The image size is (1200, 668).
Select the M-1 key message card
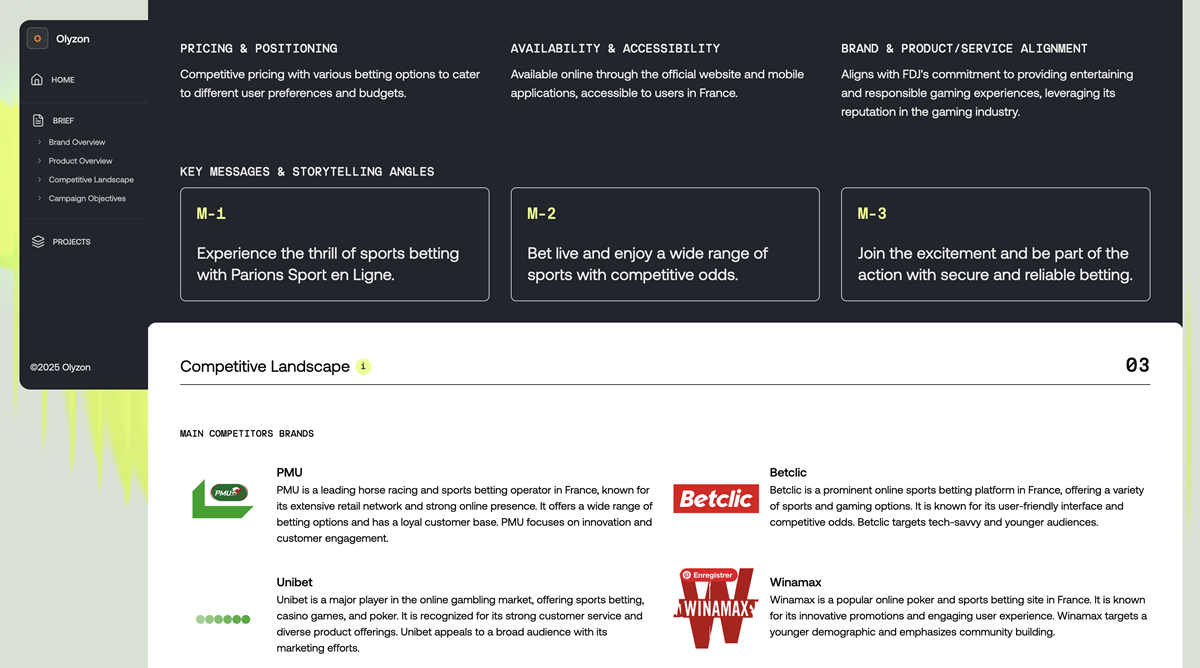pos(335,244)
